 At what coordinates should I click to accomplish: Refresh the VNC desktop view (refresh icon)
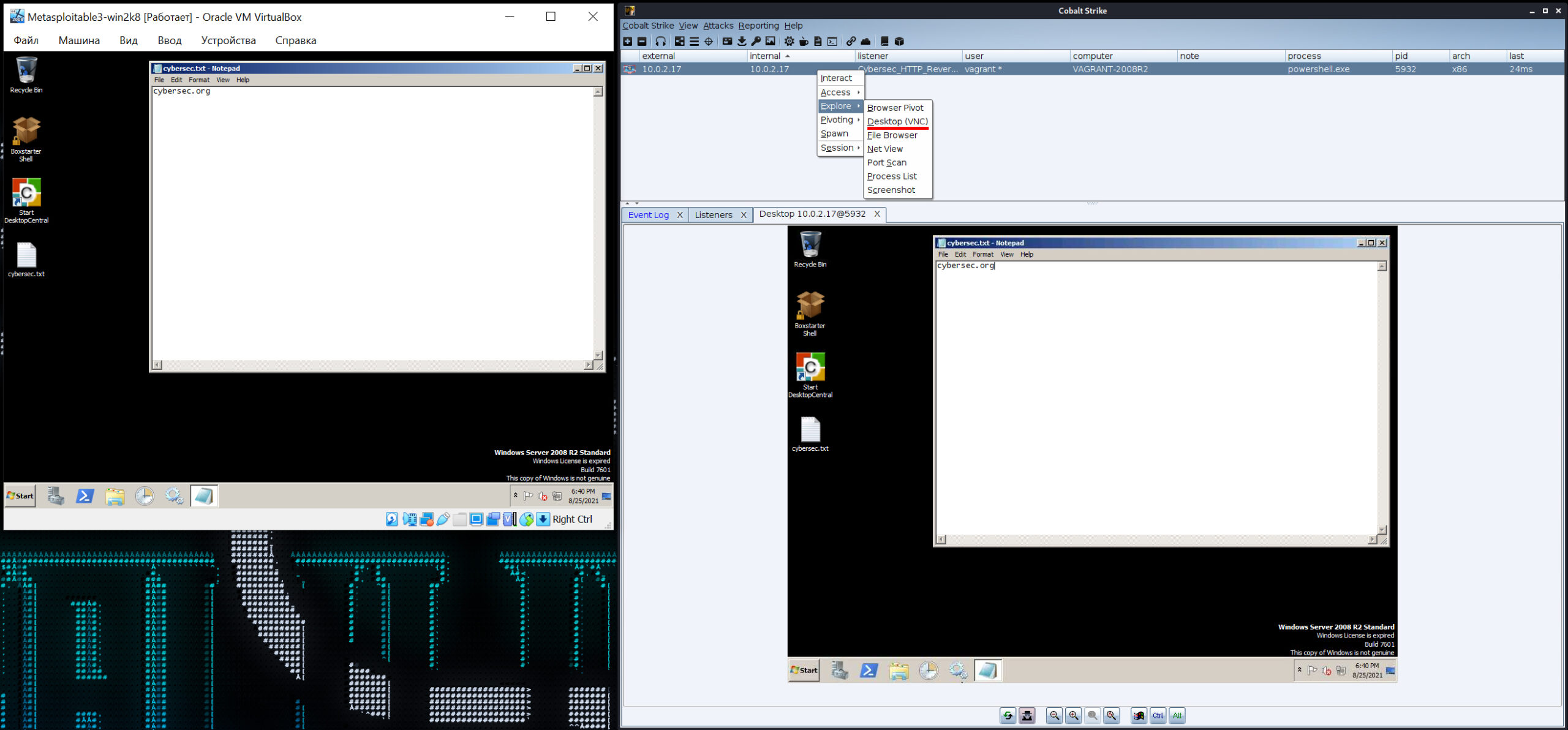[x=1008, y=715]
